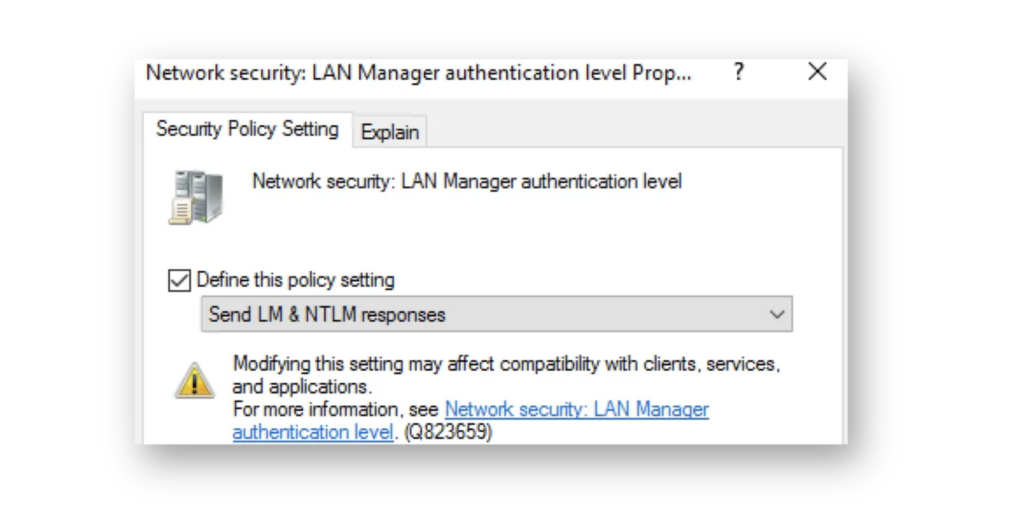
Task: Uncheck the Define this policy setting box
Action: tap(179, 280)
